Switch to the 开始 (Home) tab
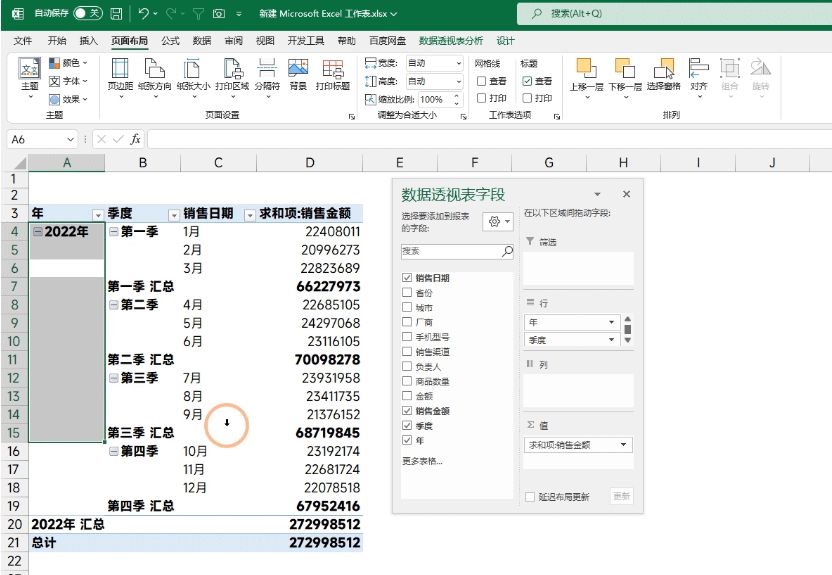 (x=57, y=41)
